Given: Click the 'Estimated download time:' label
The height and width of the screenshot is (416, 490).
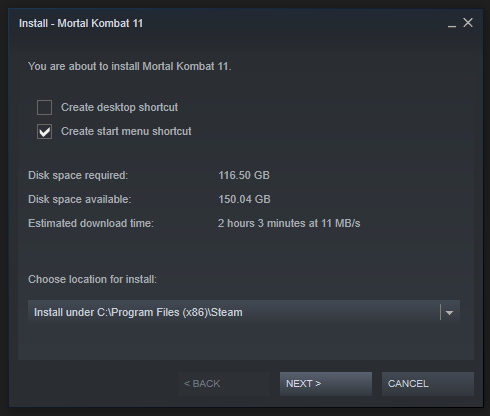Looking at the screenshot, I should (x=91, y=223).
